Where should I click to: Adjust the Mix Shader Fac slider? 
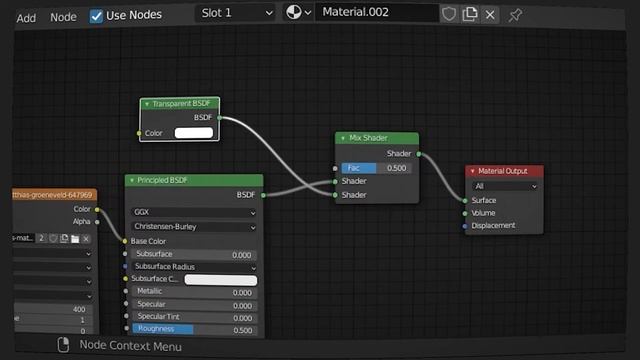377,168
